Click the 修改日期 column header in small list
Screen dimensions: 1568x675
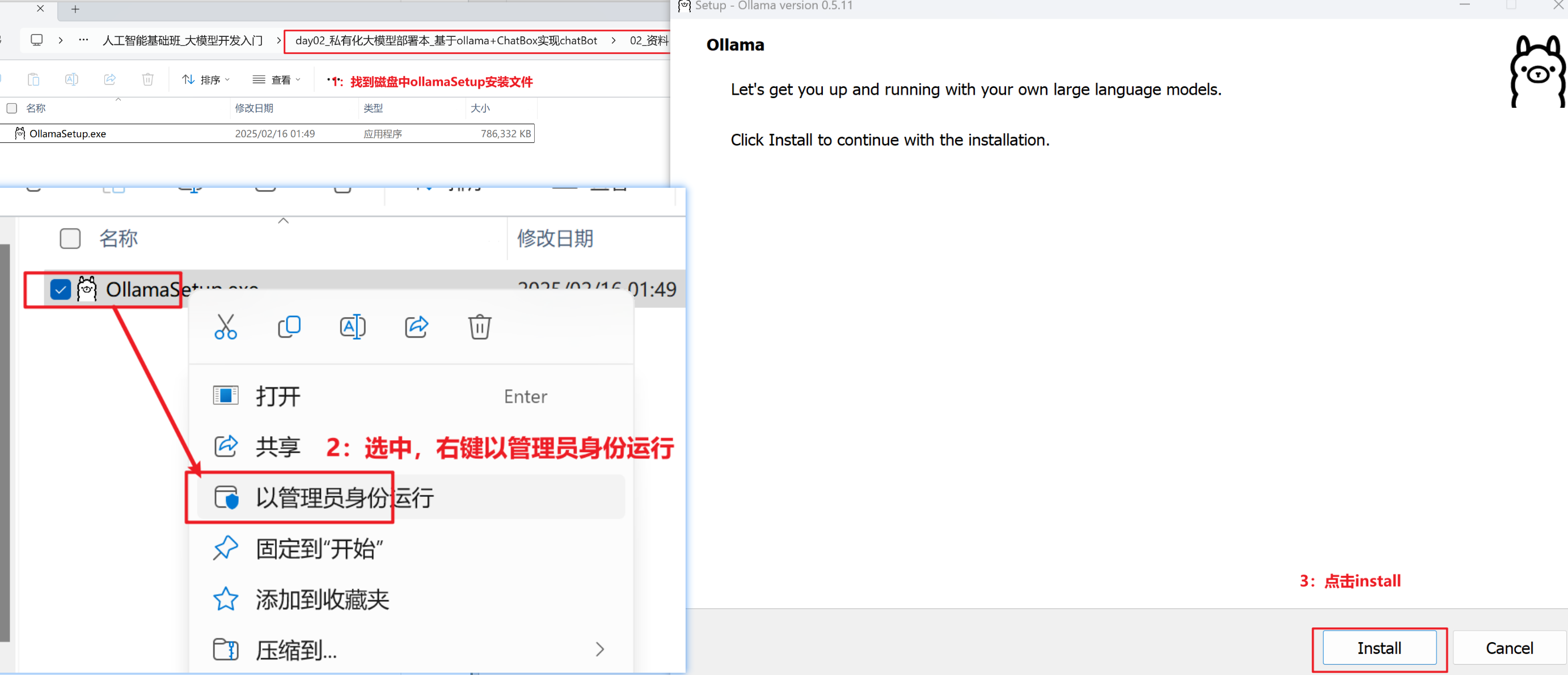[254, 108]
